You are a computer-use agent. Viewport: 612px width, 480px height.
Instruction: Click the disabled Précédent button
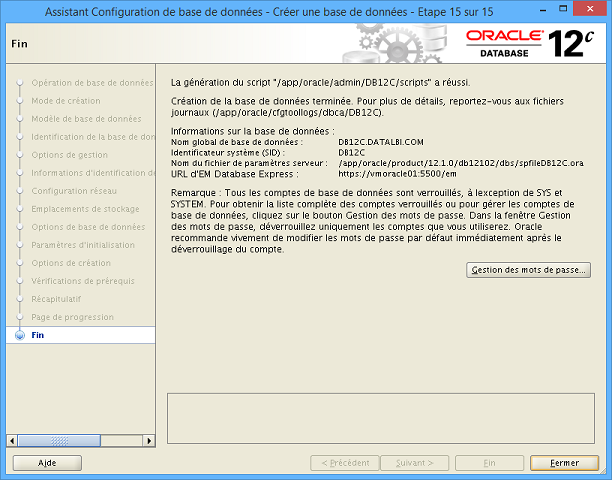(345, 463)
